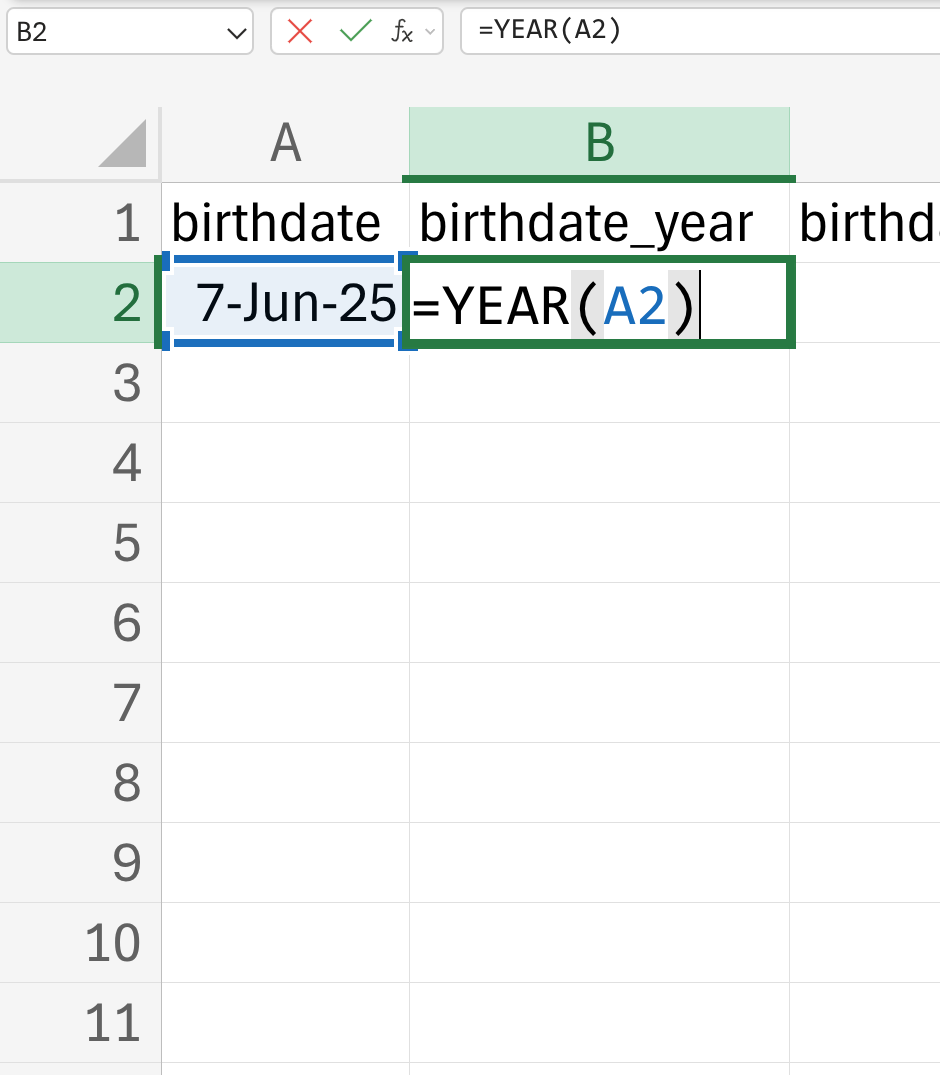Select row 11 header

coord(80,1023)
